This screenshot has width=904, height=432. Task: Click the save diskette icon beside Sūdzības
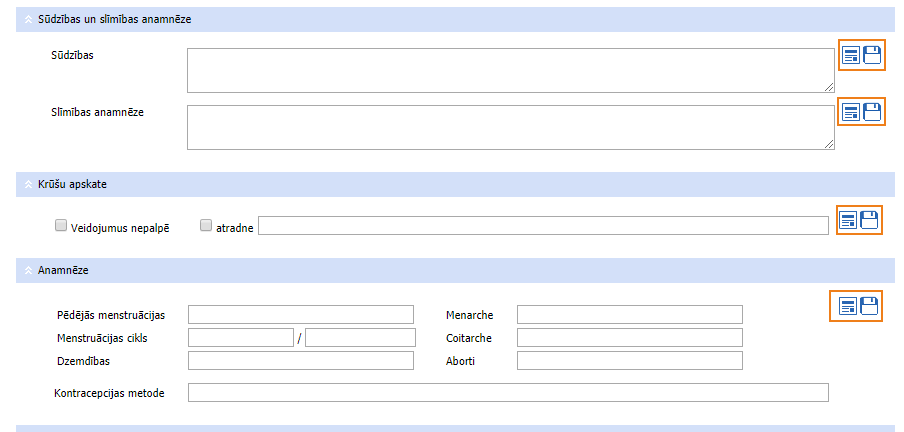(872, 55)
